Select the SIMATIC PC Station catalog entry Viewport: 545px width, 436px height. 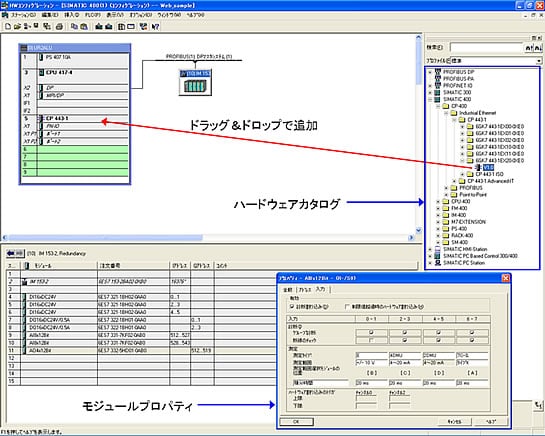[464, 263]
